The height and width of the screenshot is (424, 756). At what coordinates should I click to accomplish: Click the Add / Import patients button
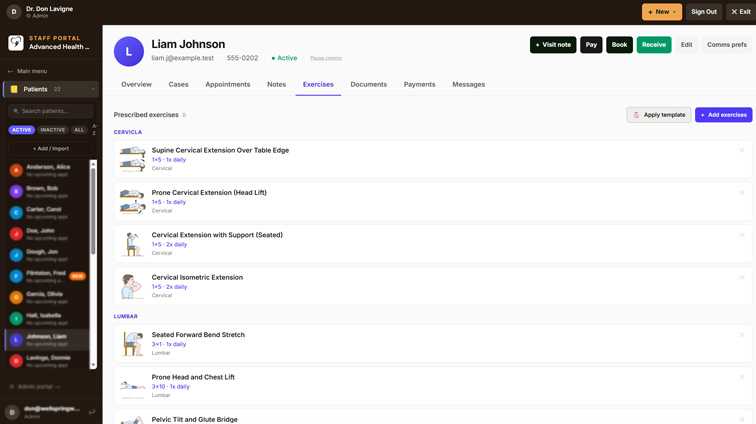51,149
